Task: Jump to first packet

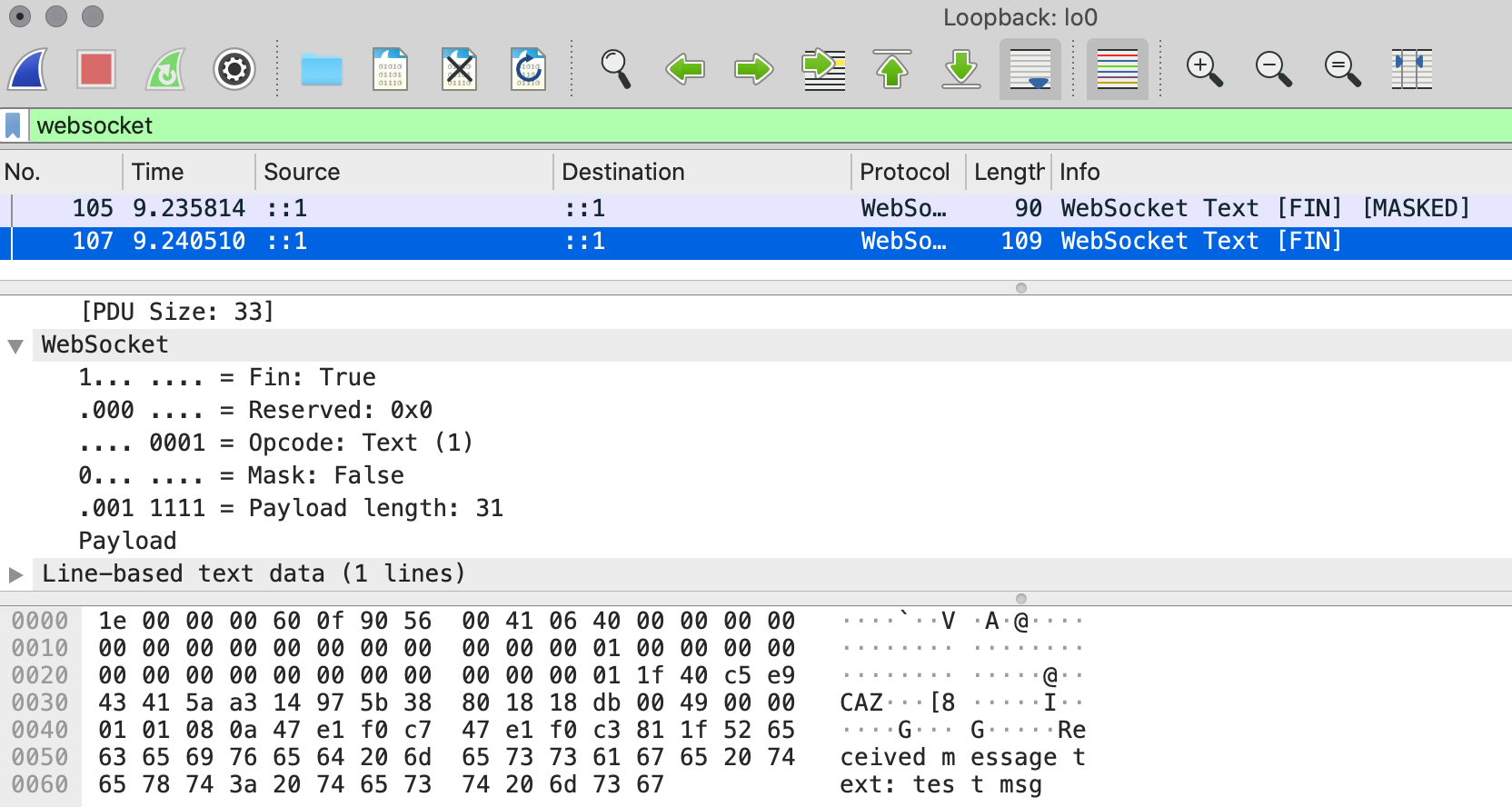Action: pos(892,69)
